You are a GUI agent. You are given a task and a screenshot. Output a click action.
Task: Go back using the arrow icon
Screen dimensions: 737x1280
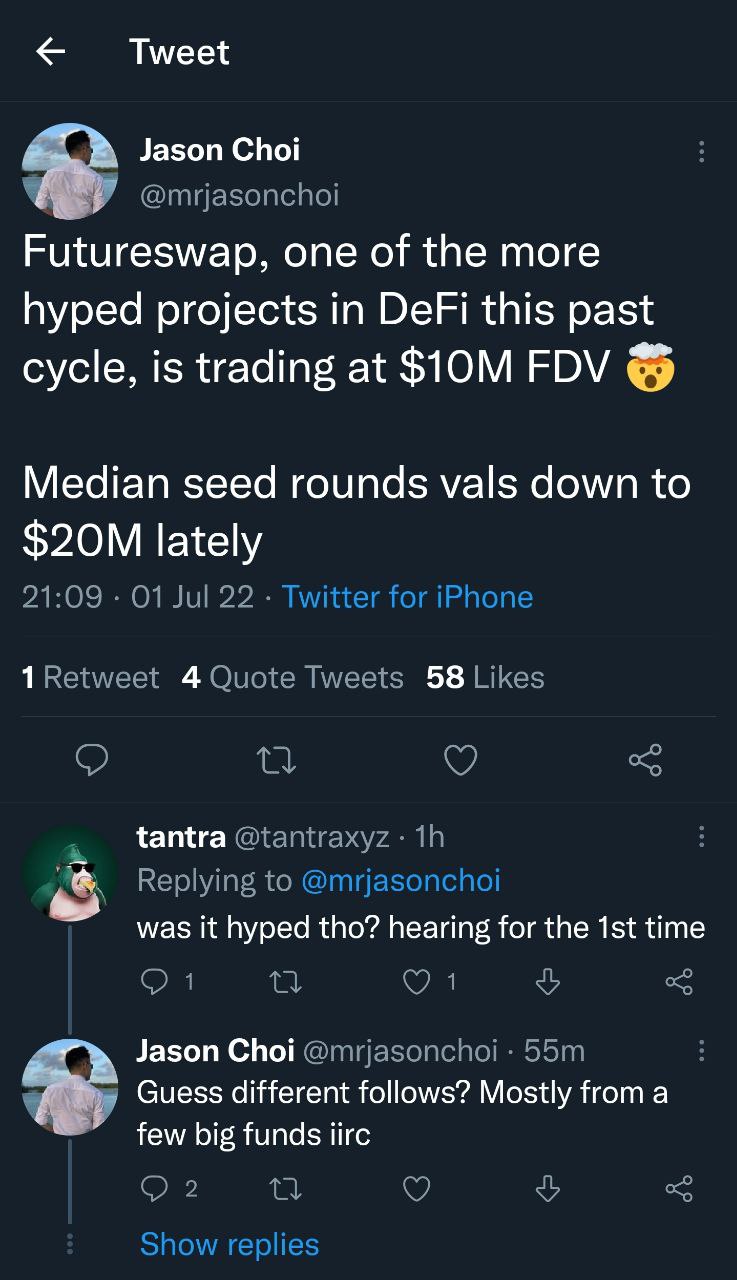coord(51,52)
